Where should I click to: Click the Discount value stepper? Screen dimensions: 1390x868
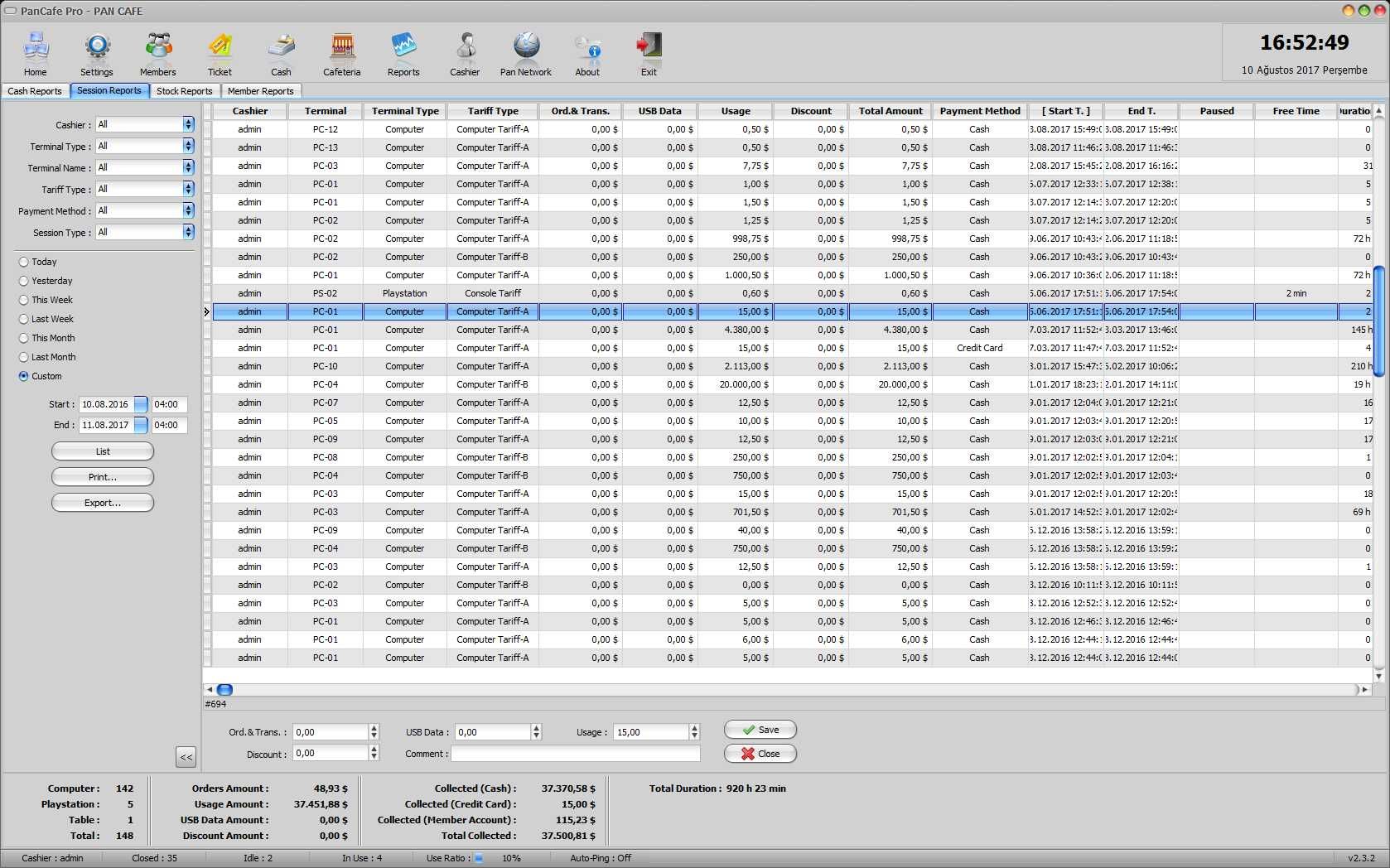pos(374,753)
